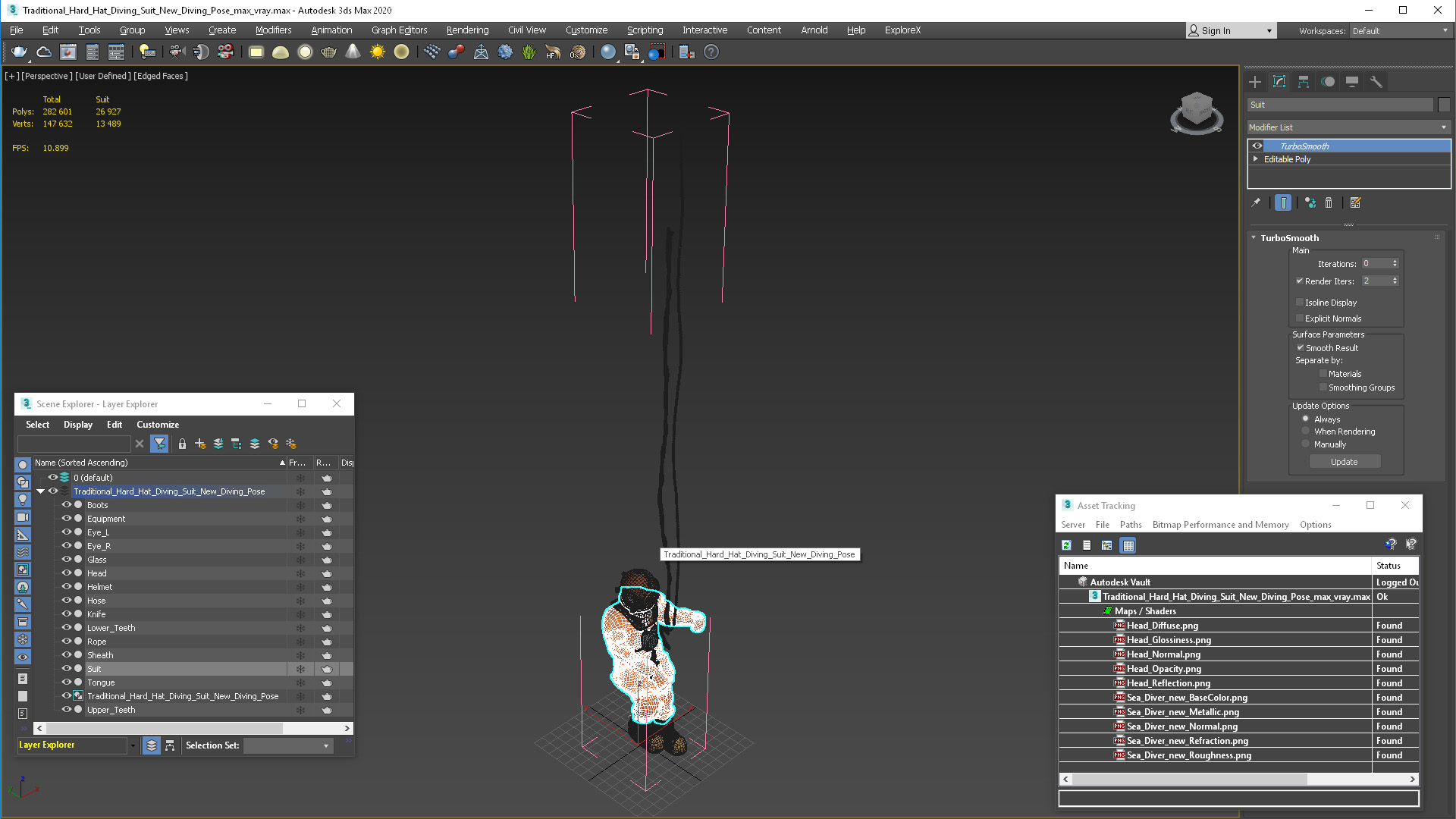Click the object color swatch beside Suit
1456x819 pixels.
click(1444, 105)
